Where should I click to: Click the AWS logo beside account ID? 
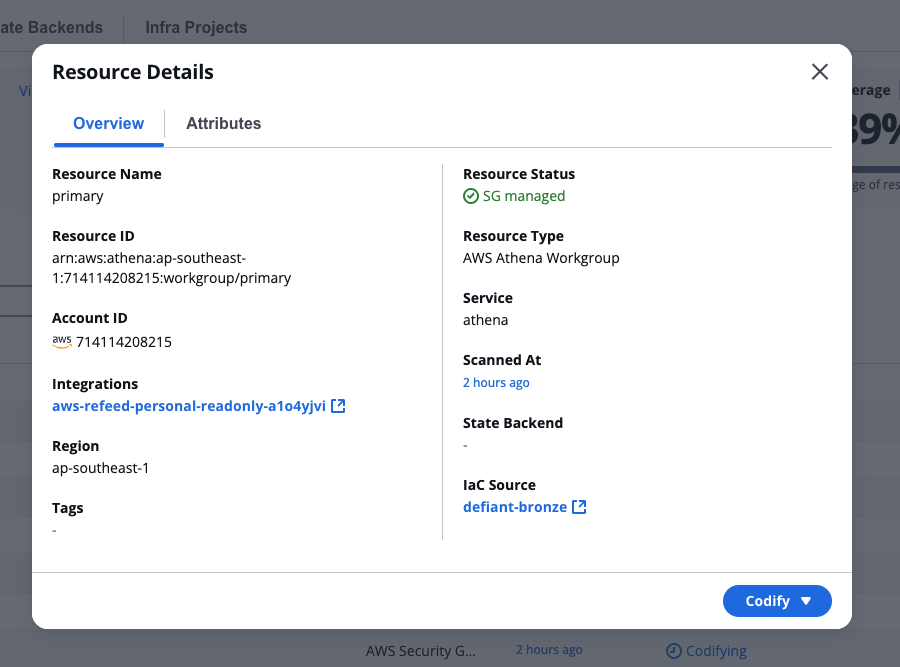[x=62, y=342]
